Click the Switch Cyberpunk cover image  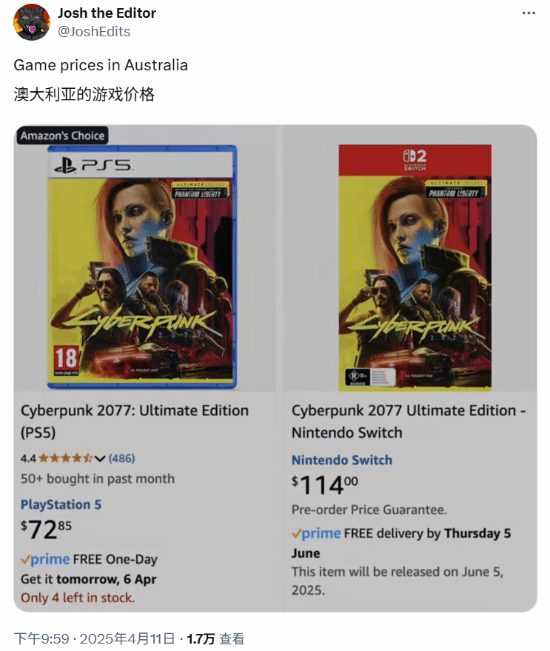click(x=415, y=268)
